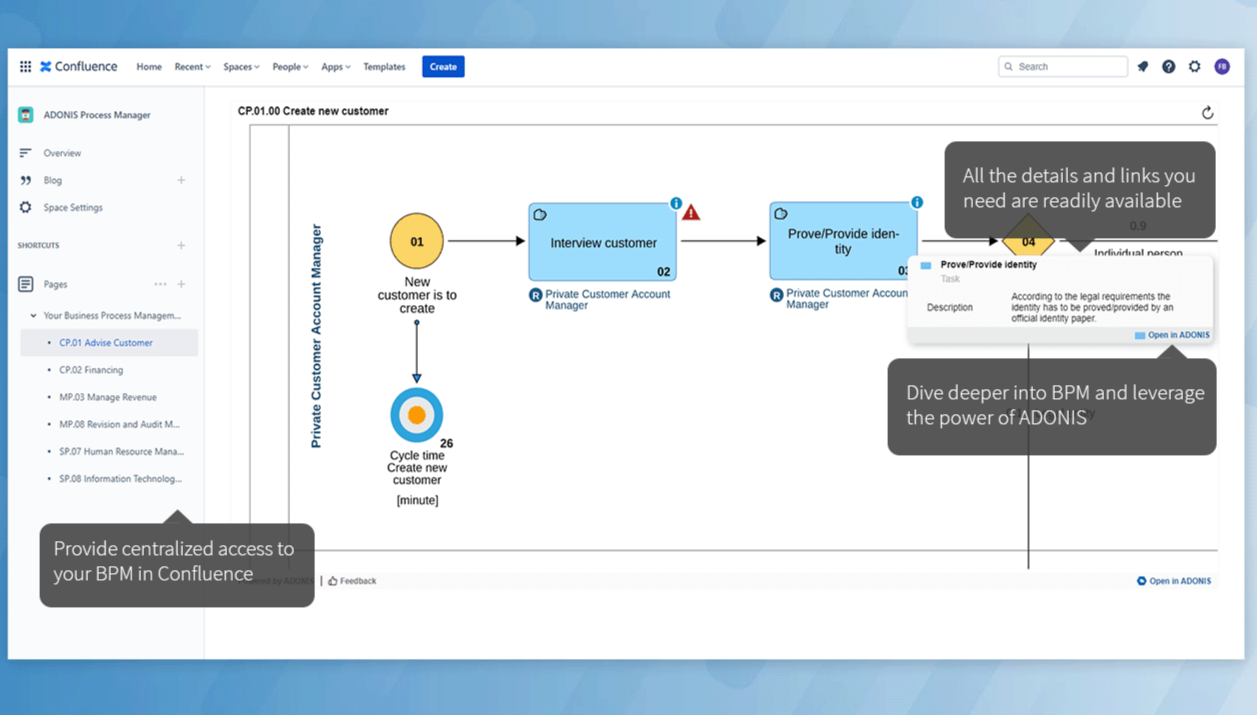
Task: Click the New customer is to create label
Action: coord(417,295)
